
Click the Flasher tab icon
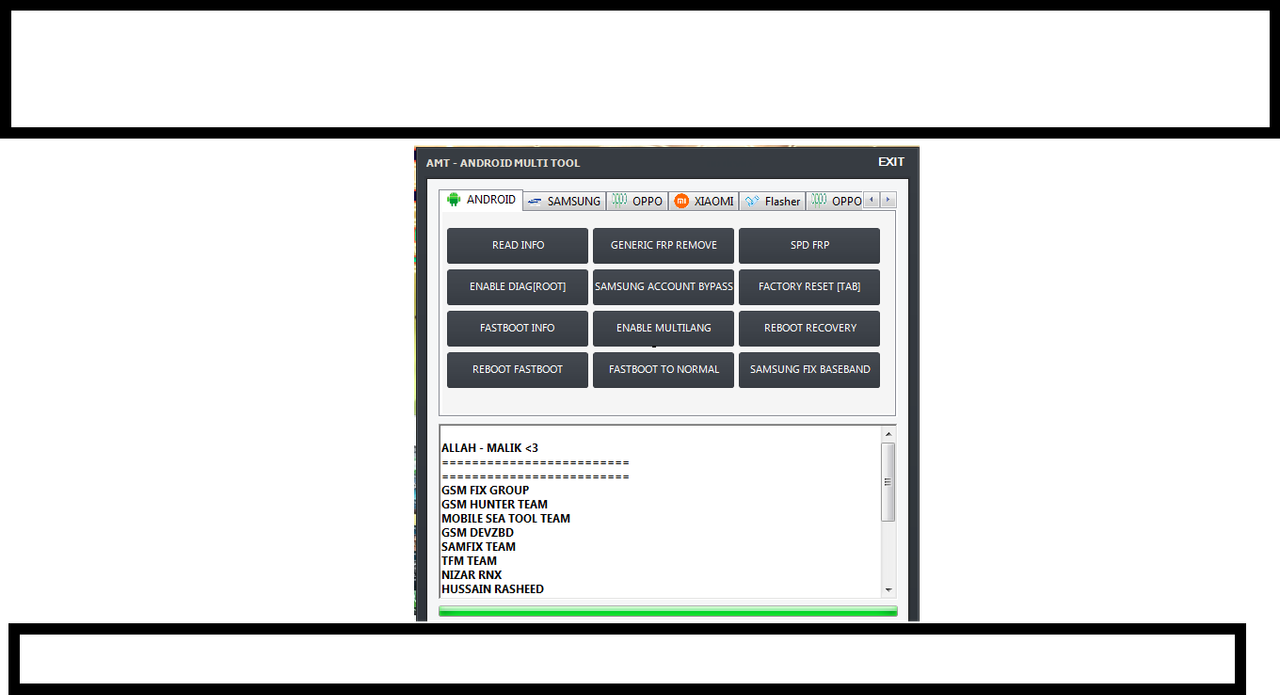tap(752, 201)
